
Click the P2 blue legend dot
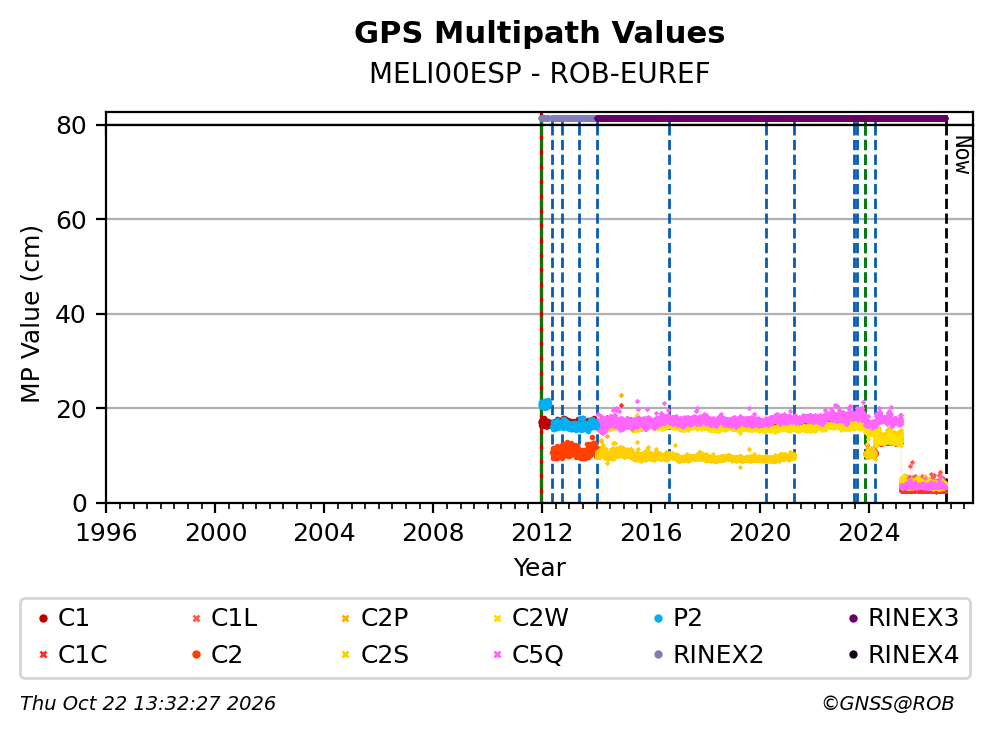point(659,618)
